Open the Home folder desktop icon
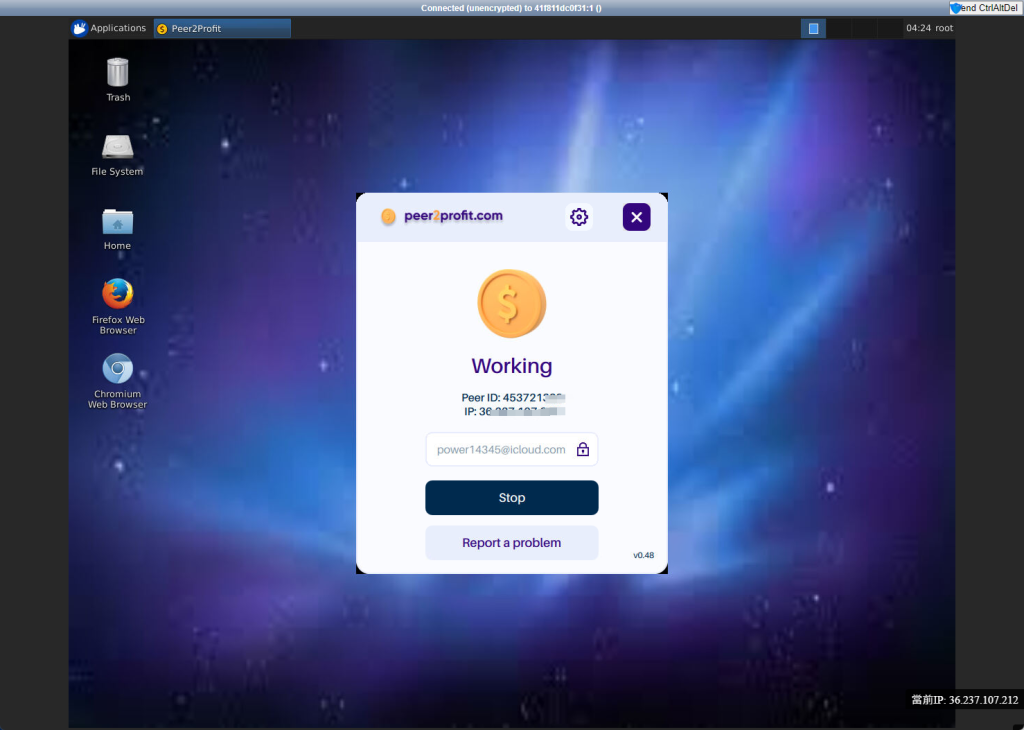Screen dimensions: 1024x730 [117, 229]
